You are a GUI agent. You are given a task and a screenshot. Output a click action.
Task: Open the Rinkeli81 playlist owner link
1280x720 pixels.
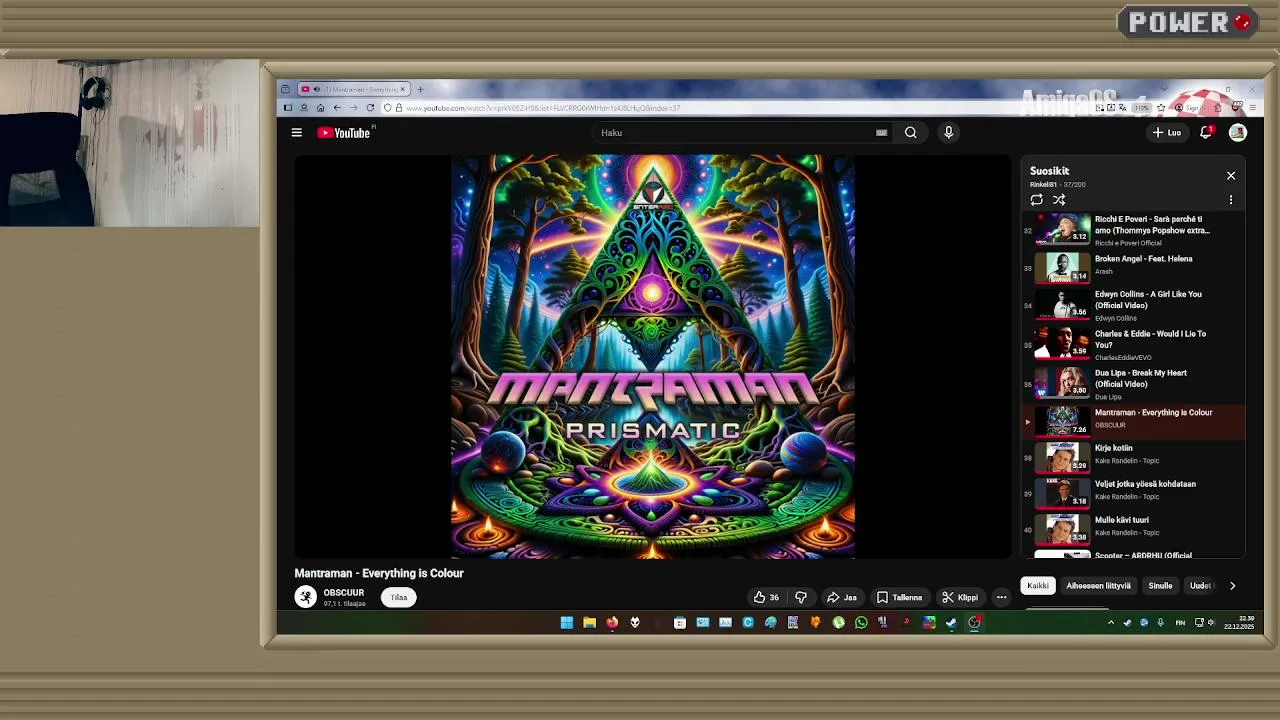pyautogui.click(x=1043, y=185)
